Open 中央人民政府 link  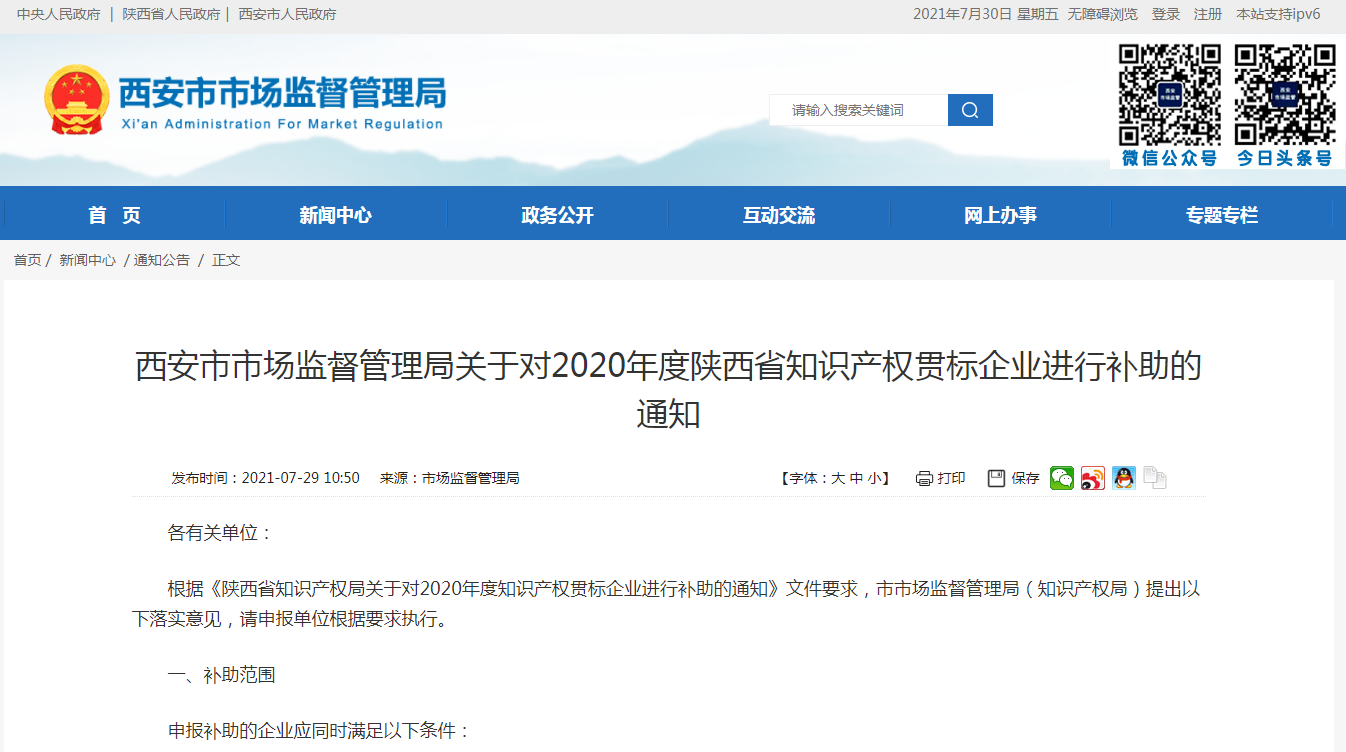59,14
